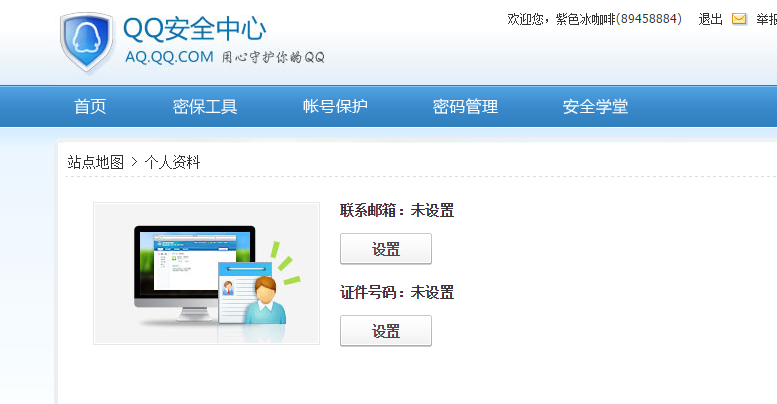Screen dimensions: 777x404
Task: Click 设置 button under 证件号码
Action: pos(386,331)
